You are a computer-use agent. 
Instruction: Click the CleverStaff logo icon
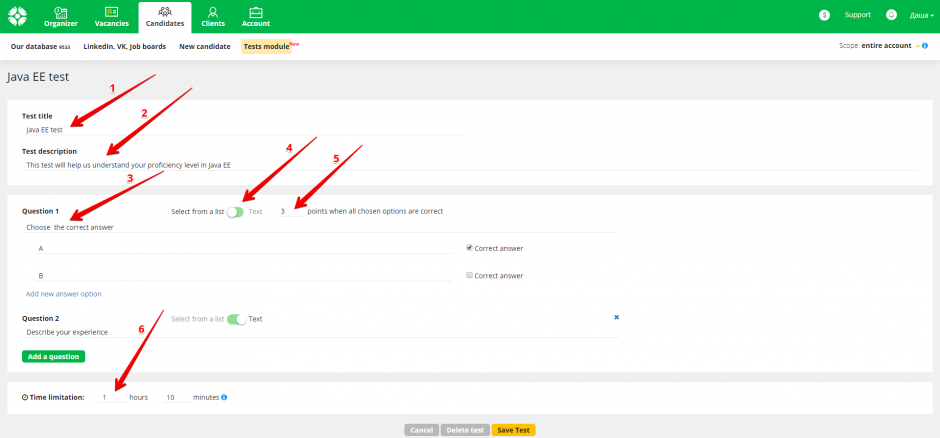pos(18,16)
